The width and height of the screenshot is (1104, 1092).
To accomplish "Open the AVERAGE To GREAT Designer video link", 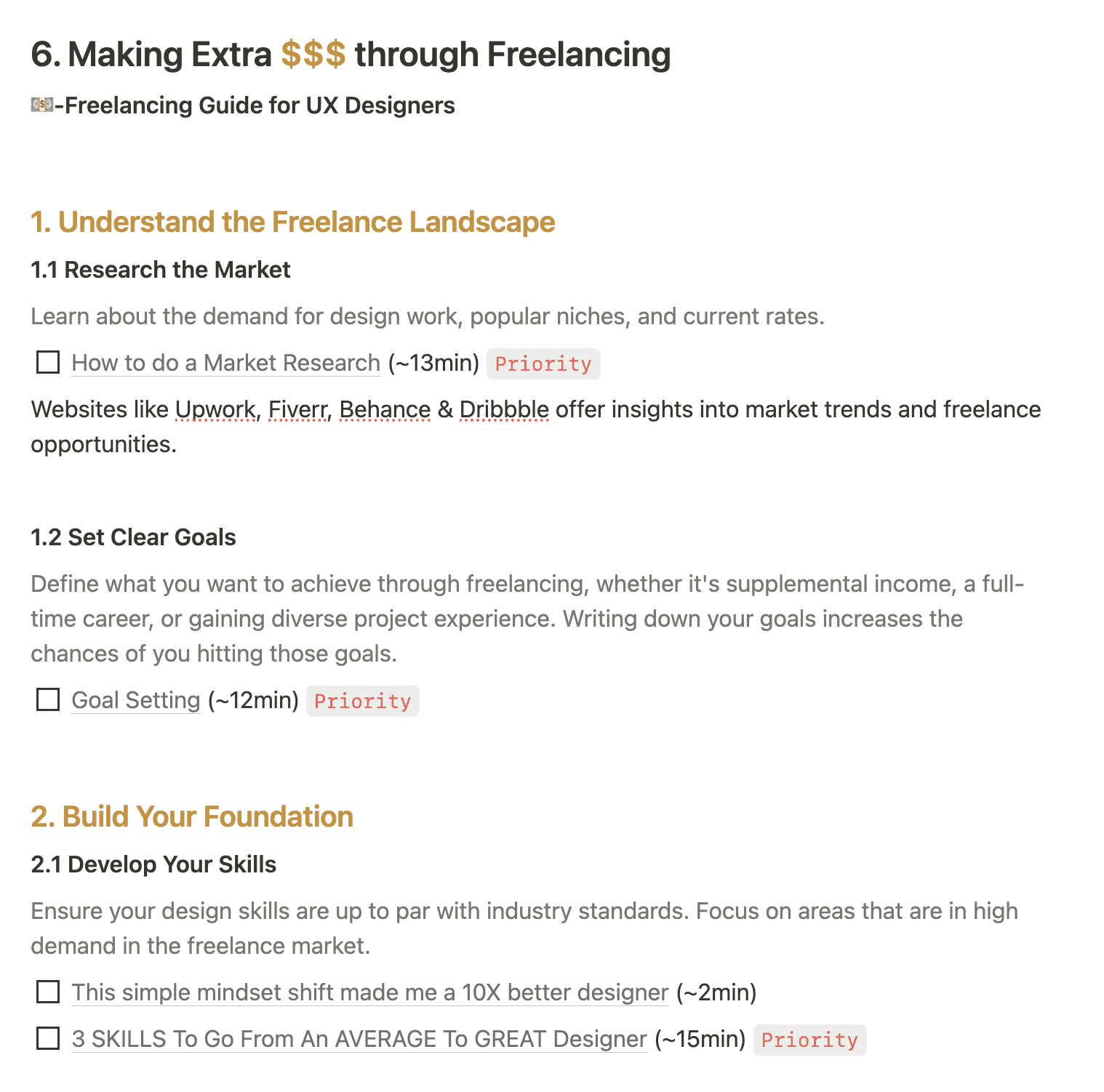I will coord(358,1039).
